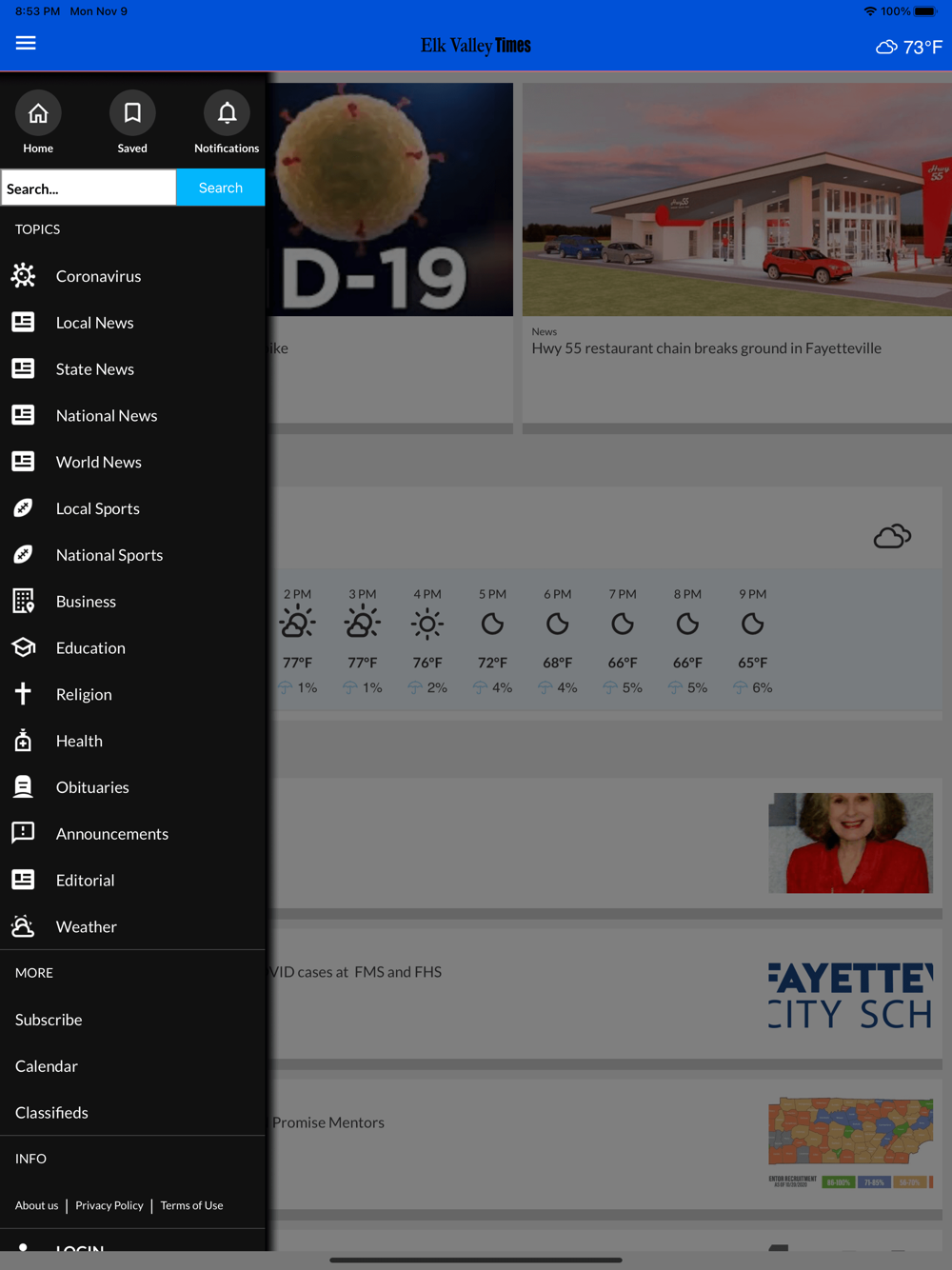The image size is (952, 1270).
Task: Open the Subscribe link
Action: pos(49,1020)
